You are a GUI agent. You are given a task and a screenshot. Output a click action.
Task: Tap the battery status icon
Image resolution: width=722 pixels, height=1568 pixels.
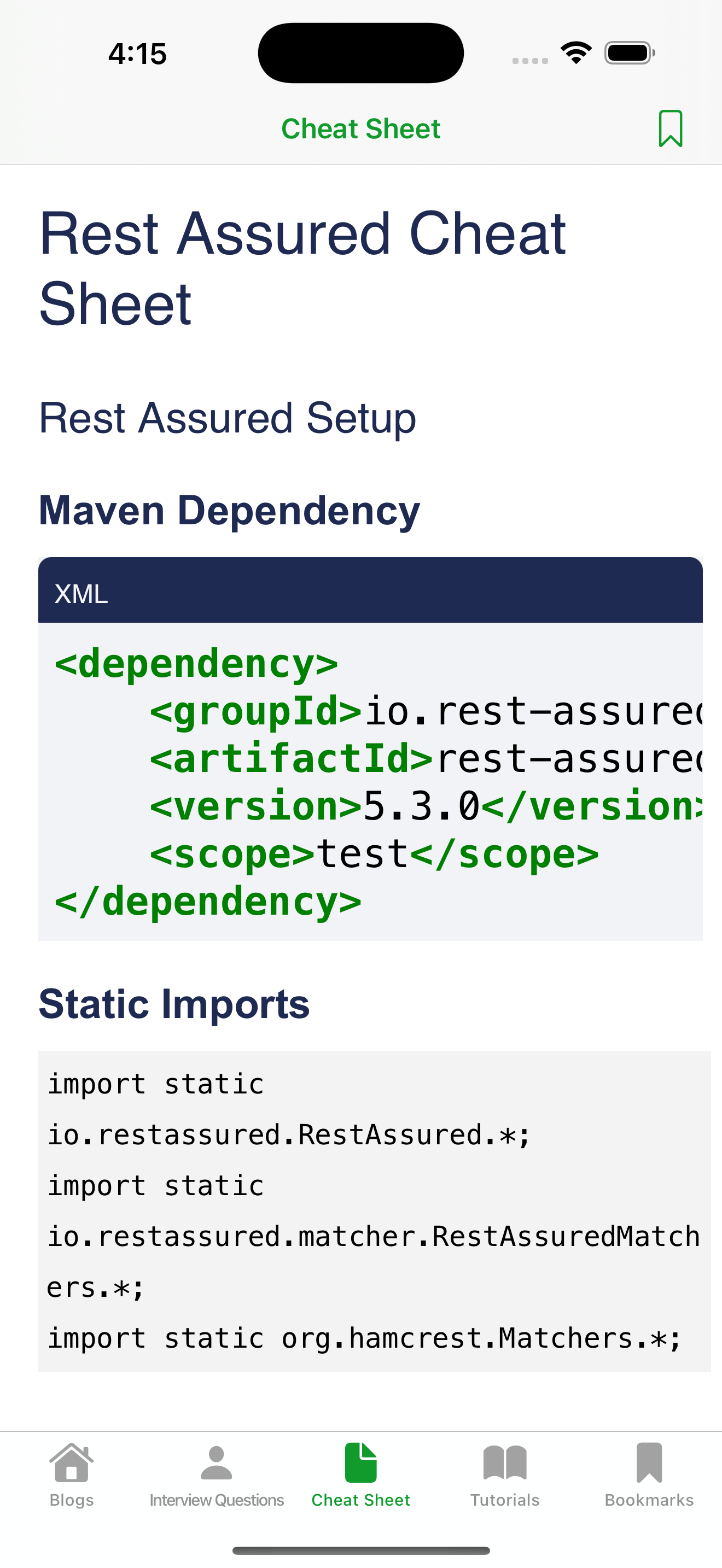pyautogui.click(x=630, y=53)
